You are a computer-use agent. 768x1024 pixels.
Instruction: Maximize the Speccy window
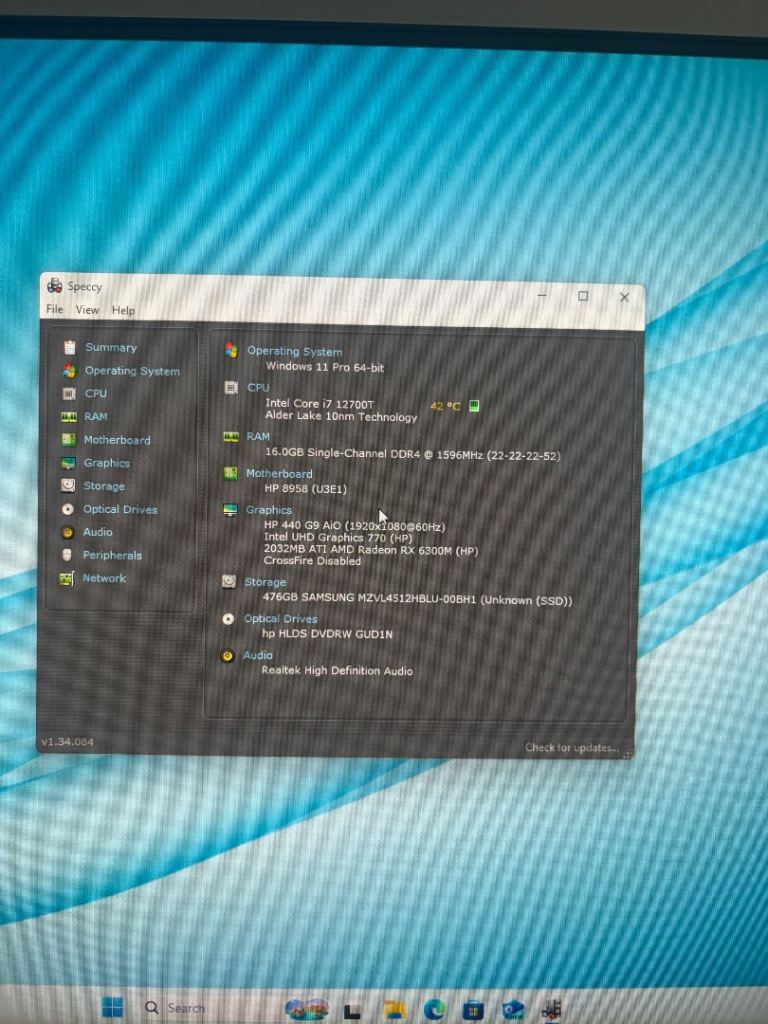(583, 296)
